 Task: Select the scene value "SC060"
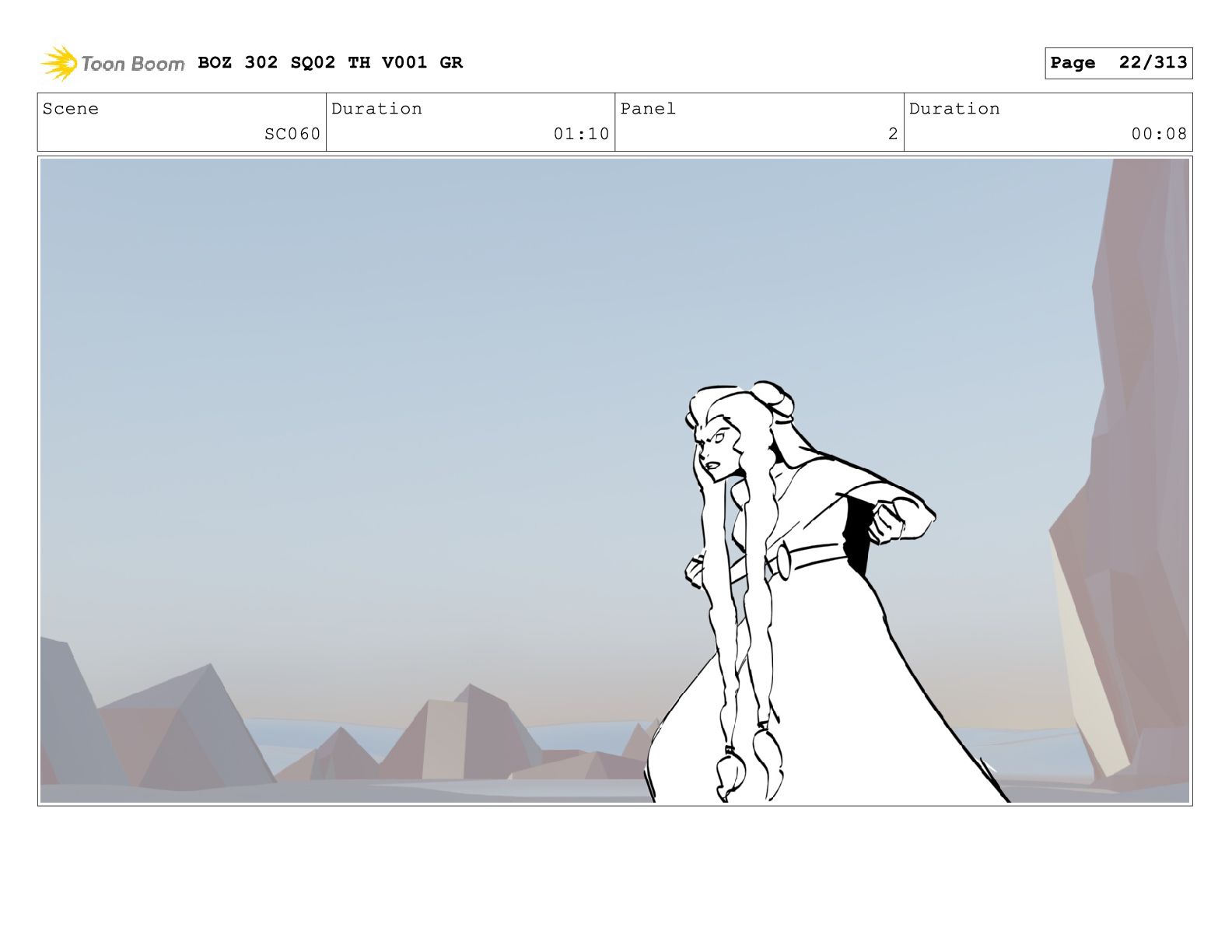(x=292, y=134)
